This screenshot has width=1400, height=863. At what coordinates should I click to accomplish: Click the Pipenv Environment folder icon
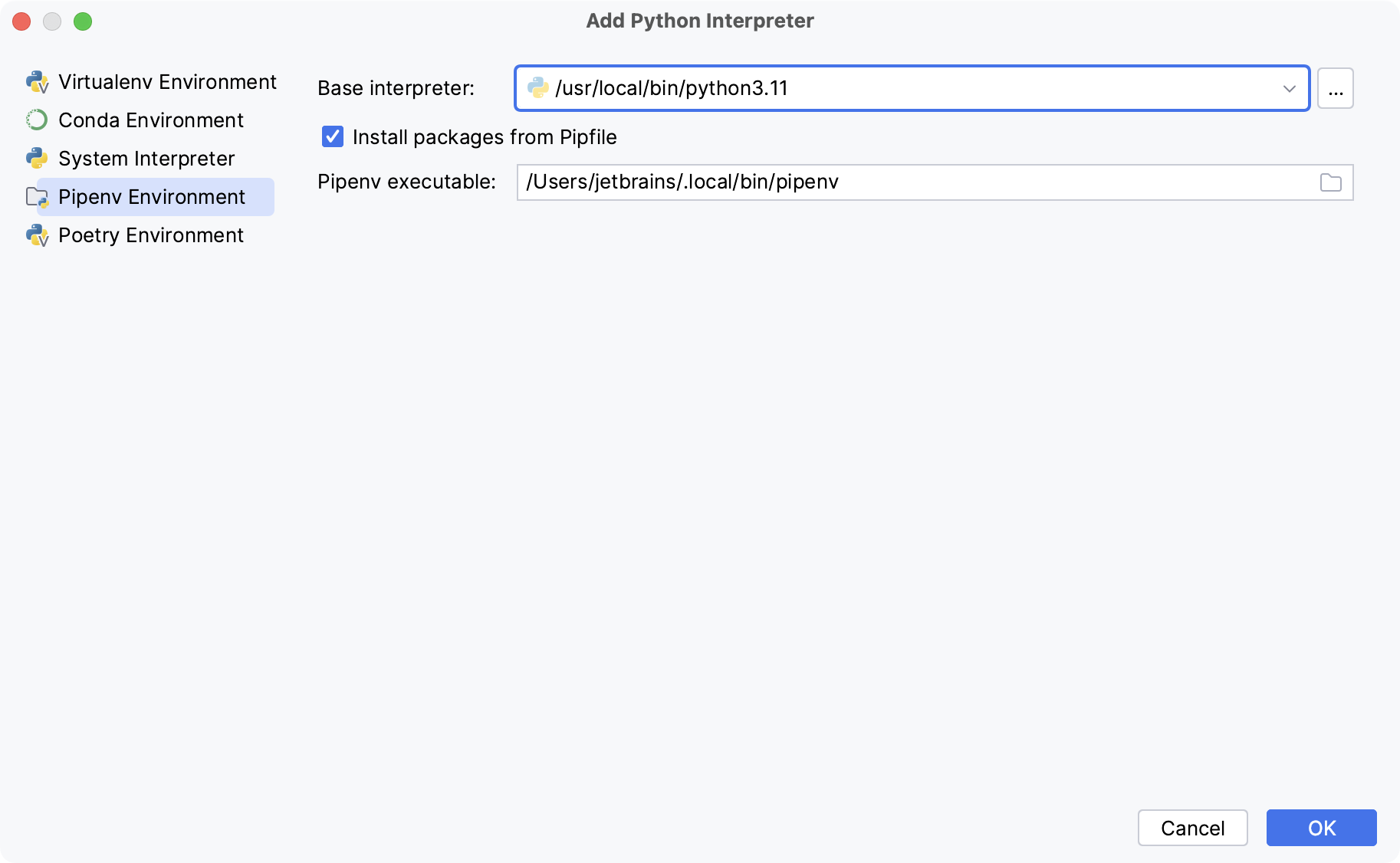coord(37,196)
